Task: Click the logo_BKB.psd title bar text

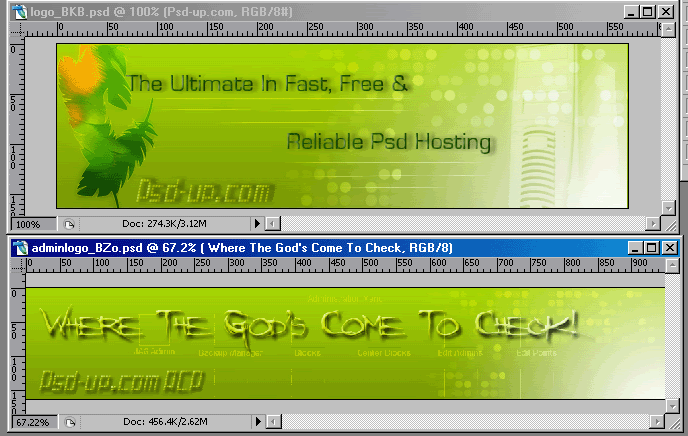Action: click(161, 12)
